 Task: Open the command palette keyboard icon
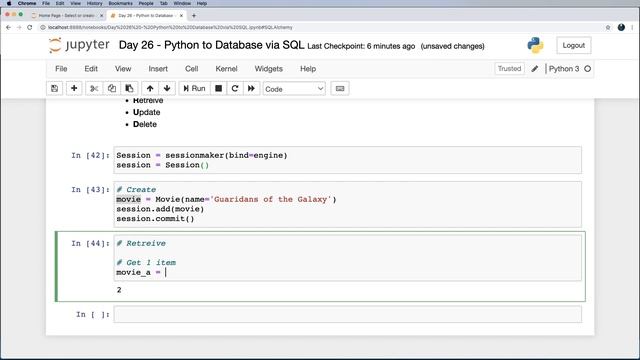(340, 89)
